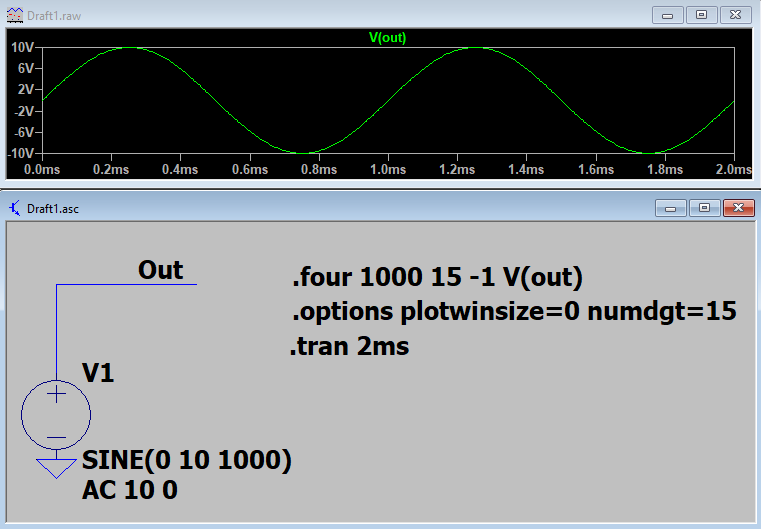Click the Out wire on the schematic
Image resolution: width=761 pixels, height=529 pixels.
(126, 284)
